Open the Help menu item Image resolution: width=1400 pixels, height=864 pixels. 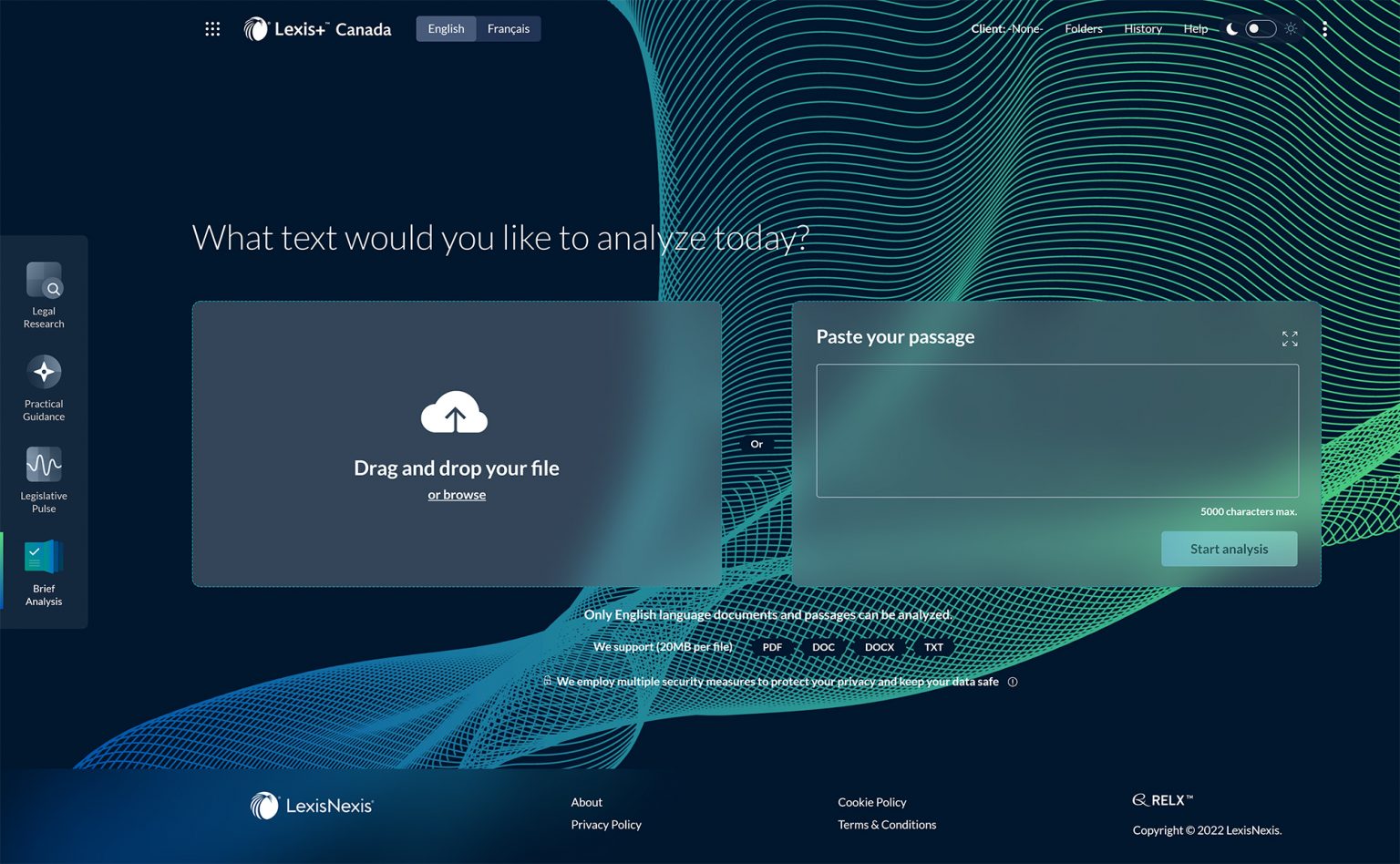pos(1195,28)
